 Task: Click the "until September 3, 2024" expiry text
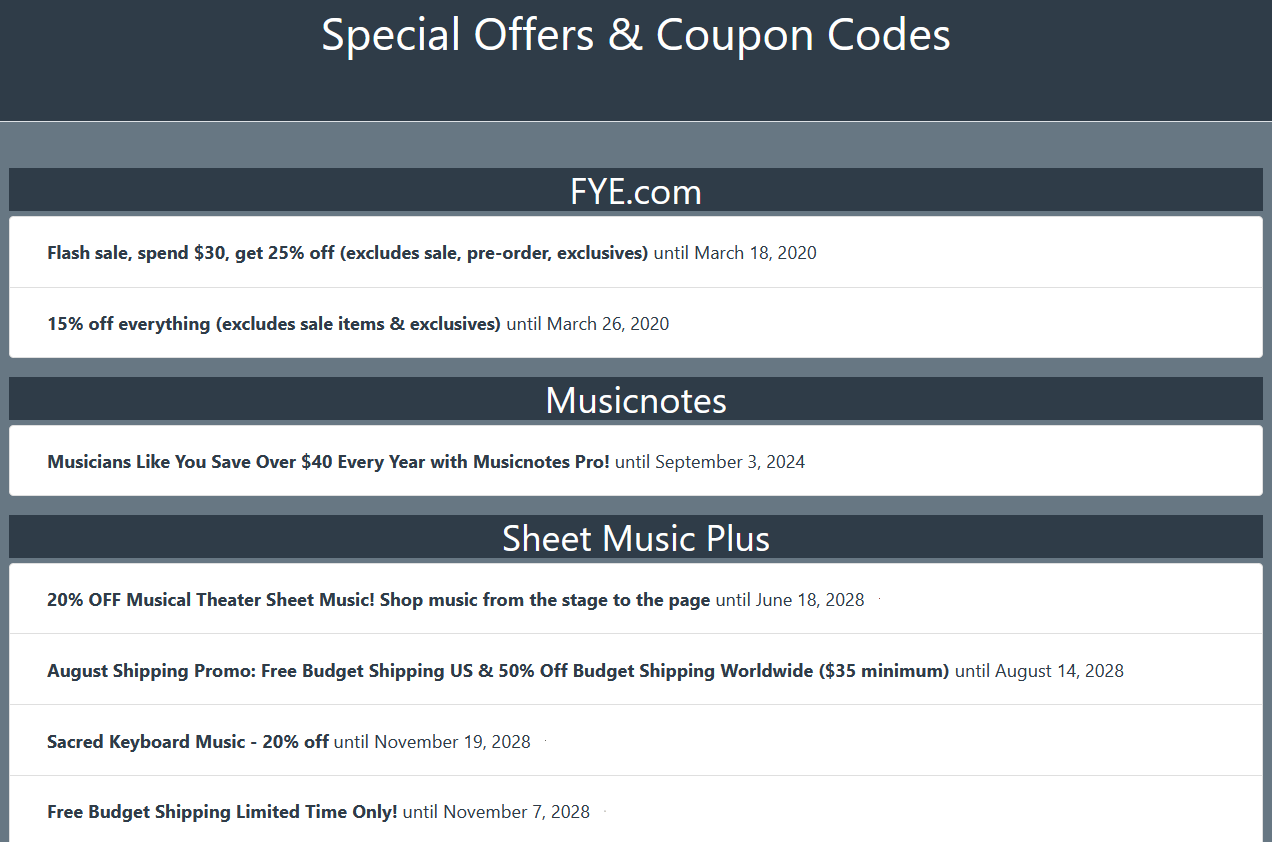coord(710,462)
